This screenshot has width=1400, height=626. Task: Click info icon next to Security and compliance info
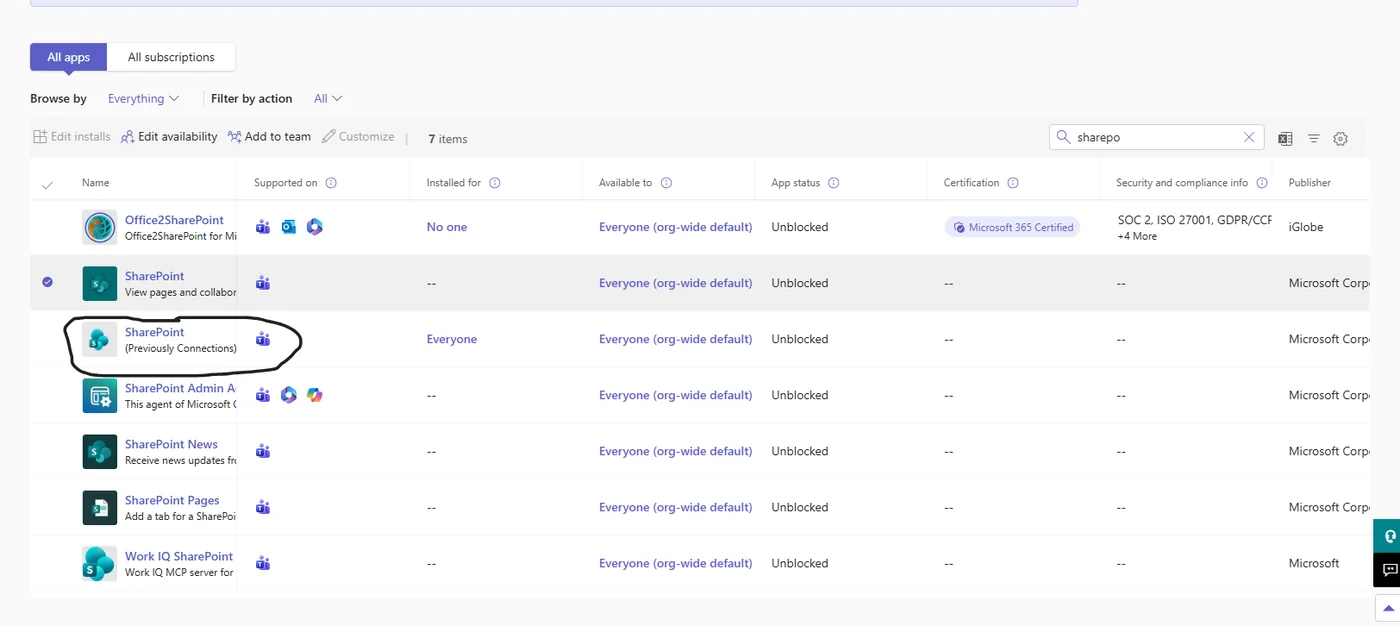[x=1262, y=183]
